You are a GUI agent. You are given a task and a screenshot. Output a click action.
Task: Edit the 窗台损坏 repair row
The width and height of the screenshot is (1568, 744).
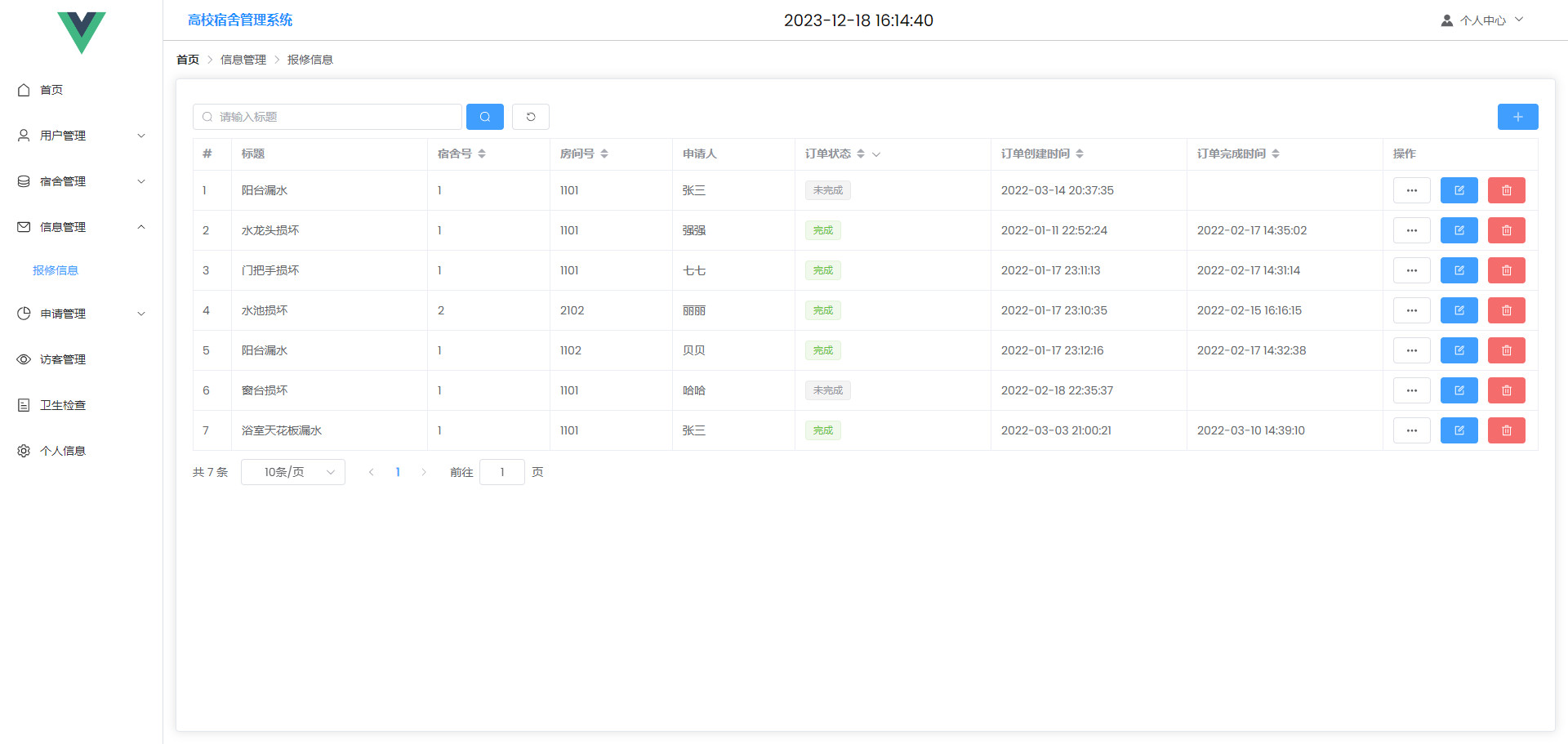[x=1459, y=390]
